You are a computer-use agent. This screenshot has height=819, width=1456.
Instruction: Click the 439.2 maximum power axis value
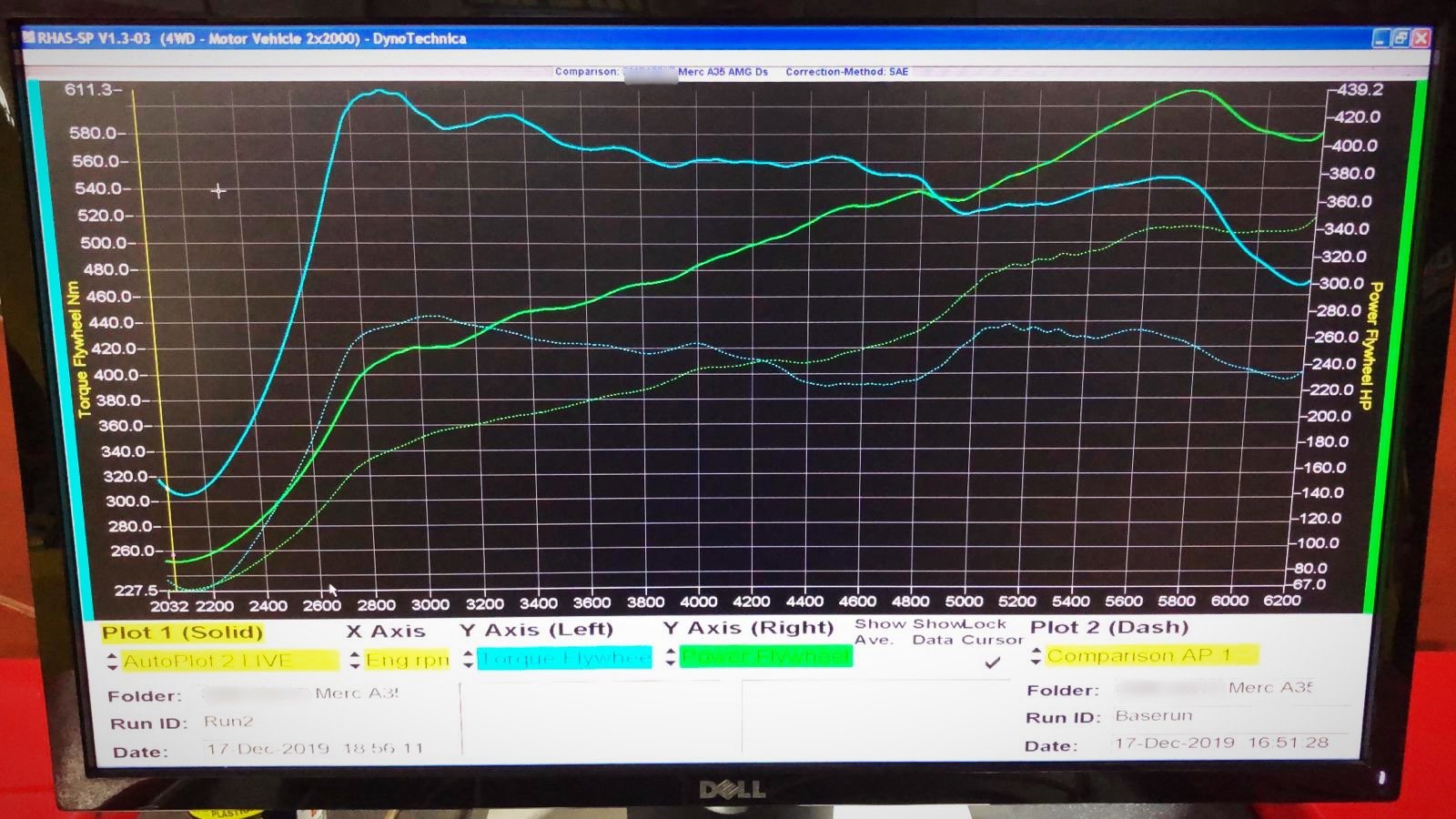click(1360, 89)
